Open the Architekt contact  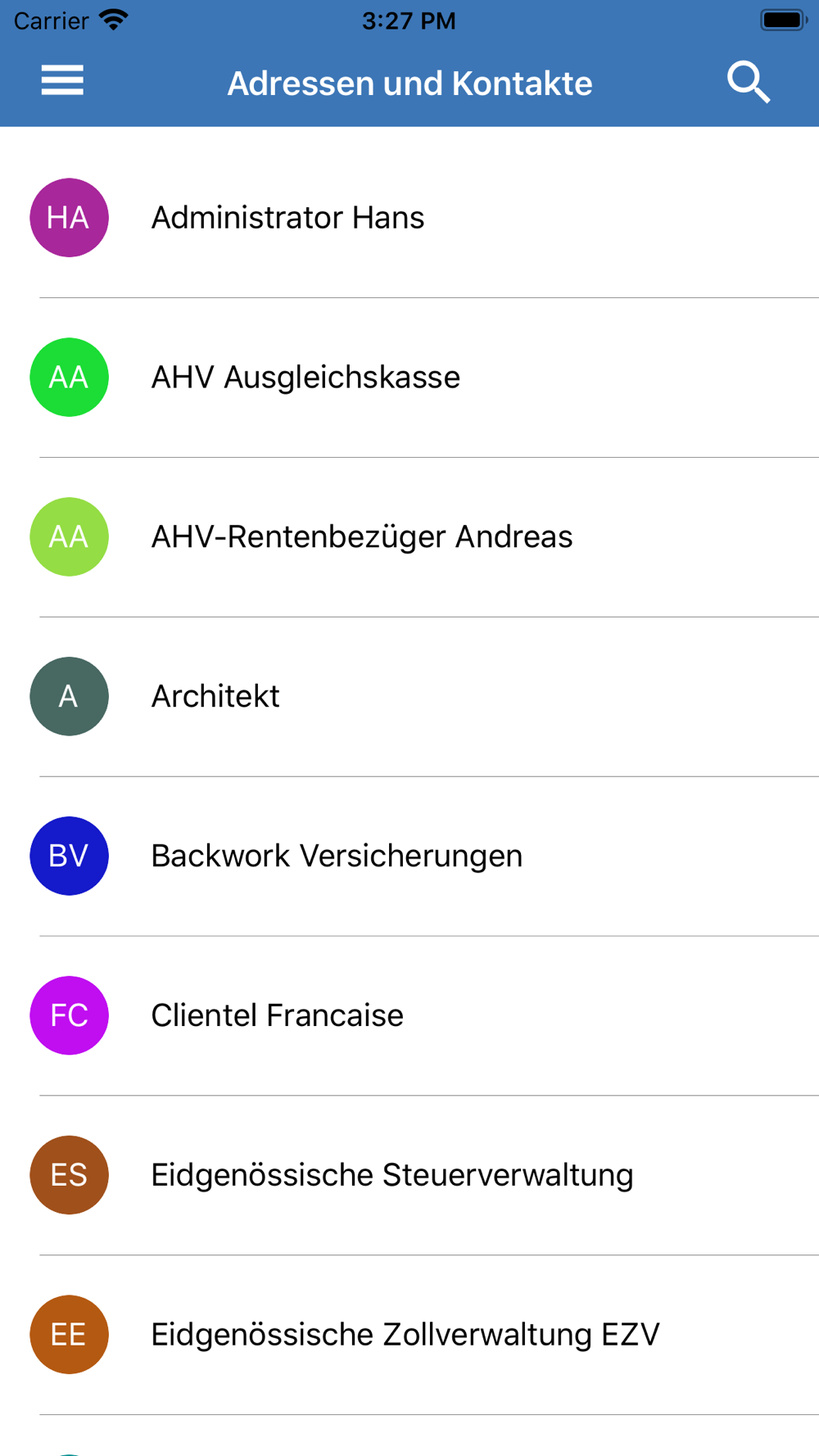[x=409, y=696]
